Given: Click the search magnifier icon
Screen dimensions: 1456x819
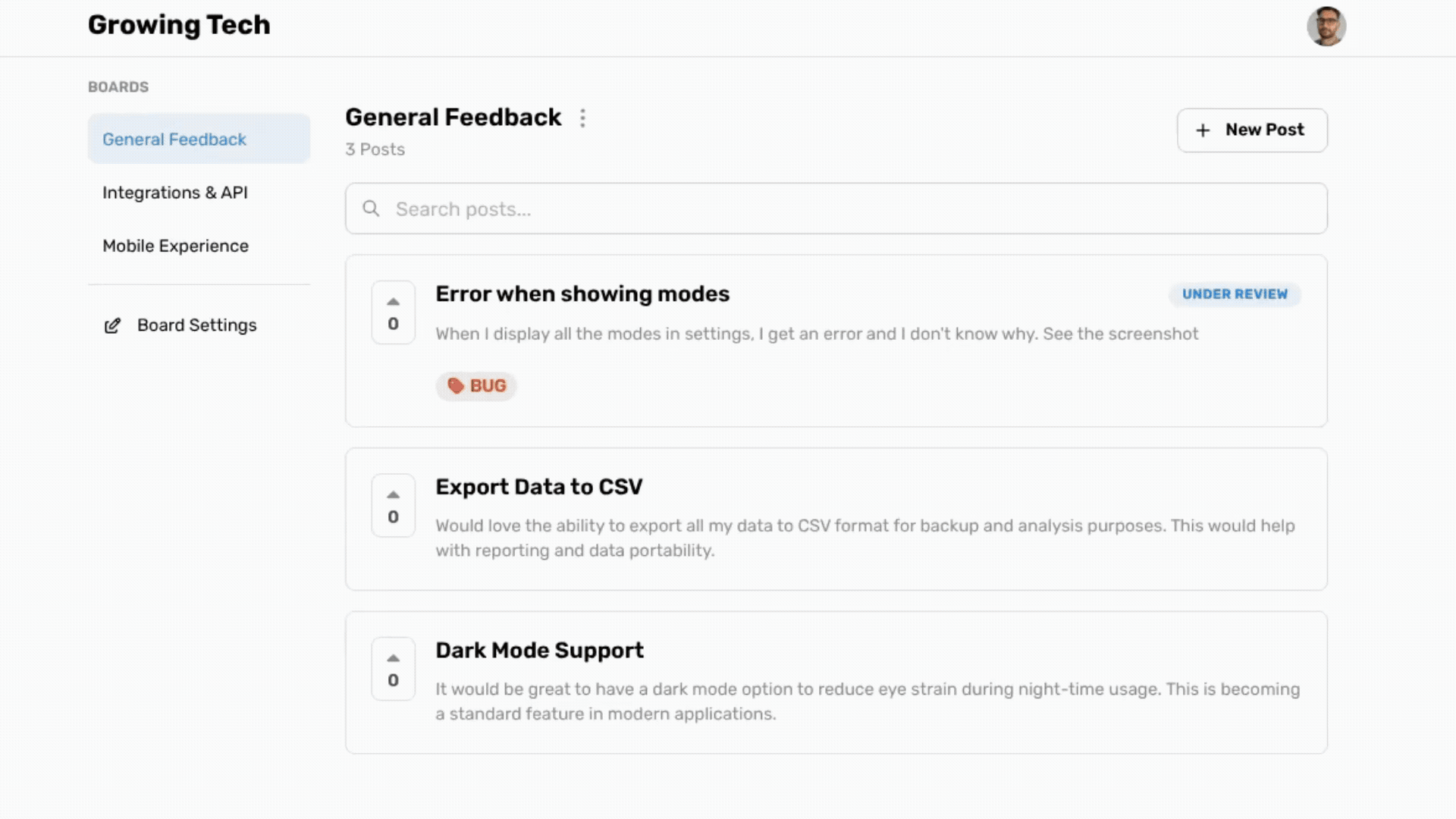Looking at the screenshot, I should [372, 208].
